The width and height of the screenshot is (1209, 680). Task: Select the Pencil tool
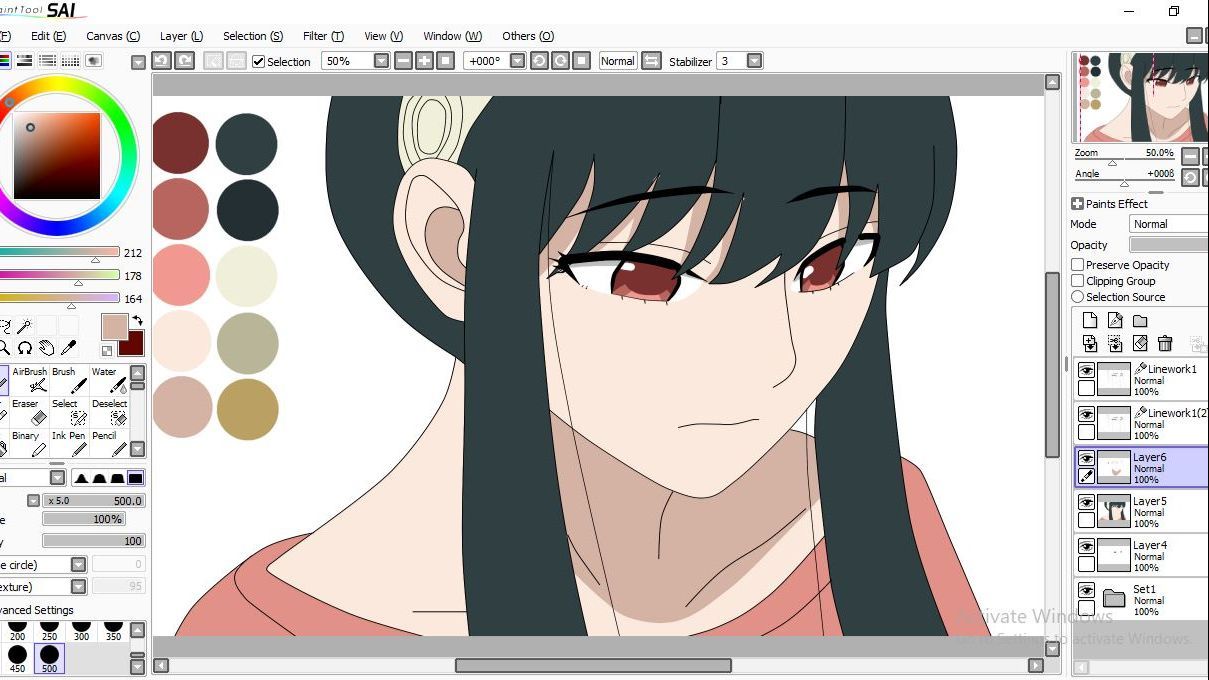109,444
